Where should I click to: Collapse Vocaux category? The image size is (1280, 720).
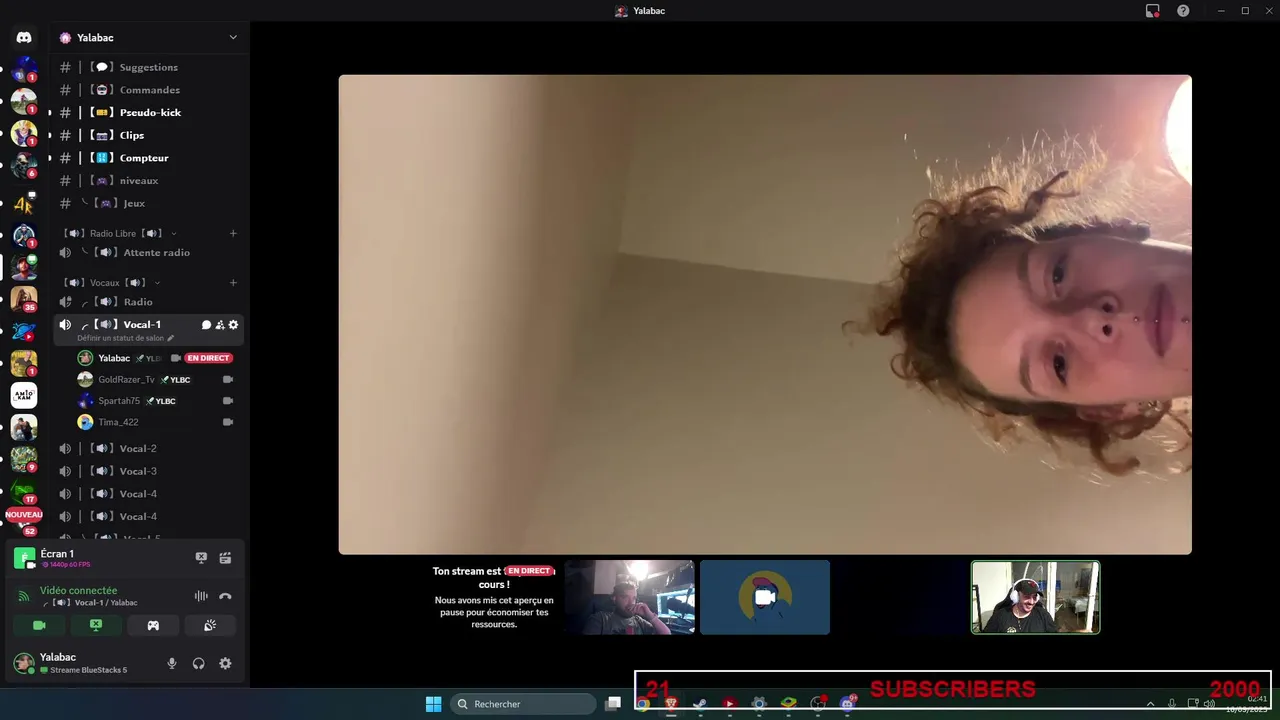click(x=111, y=283)
